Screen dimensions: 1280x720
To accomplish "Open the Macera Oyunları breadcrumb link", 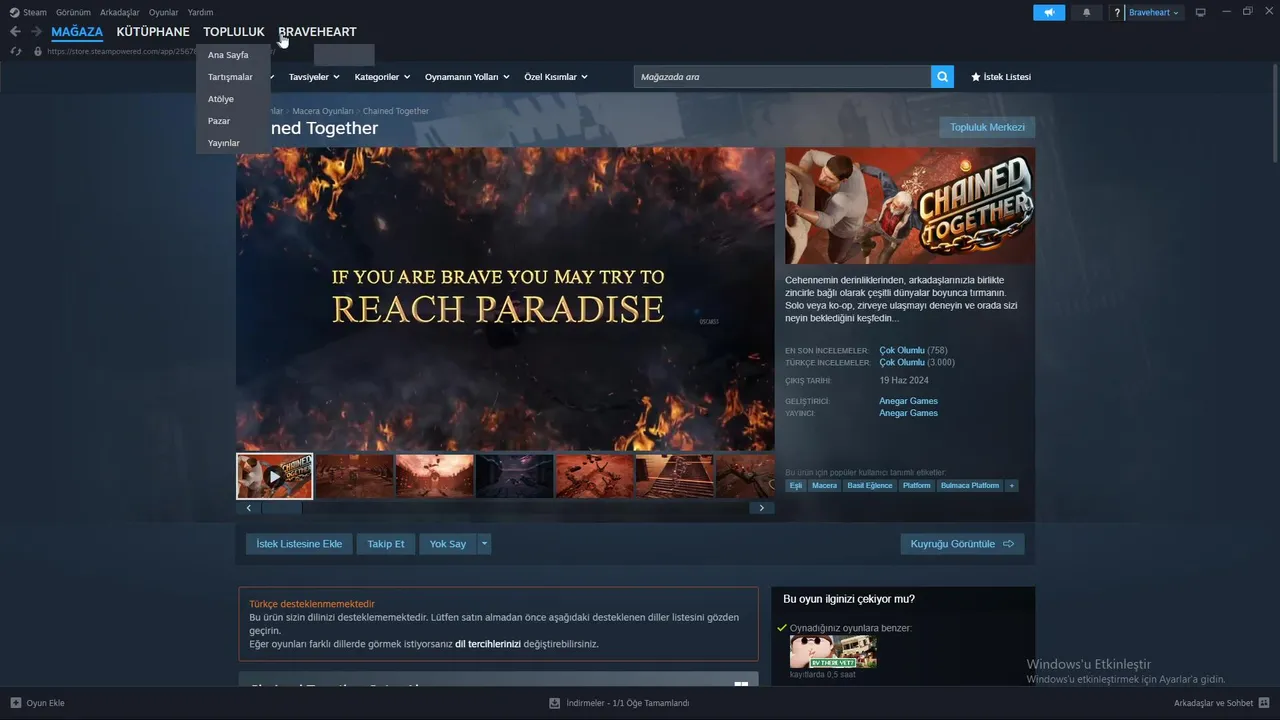I will tap(323, 111).
